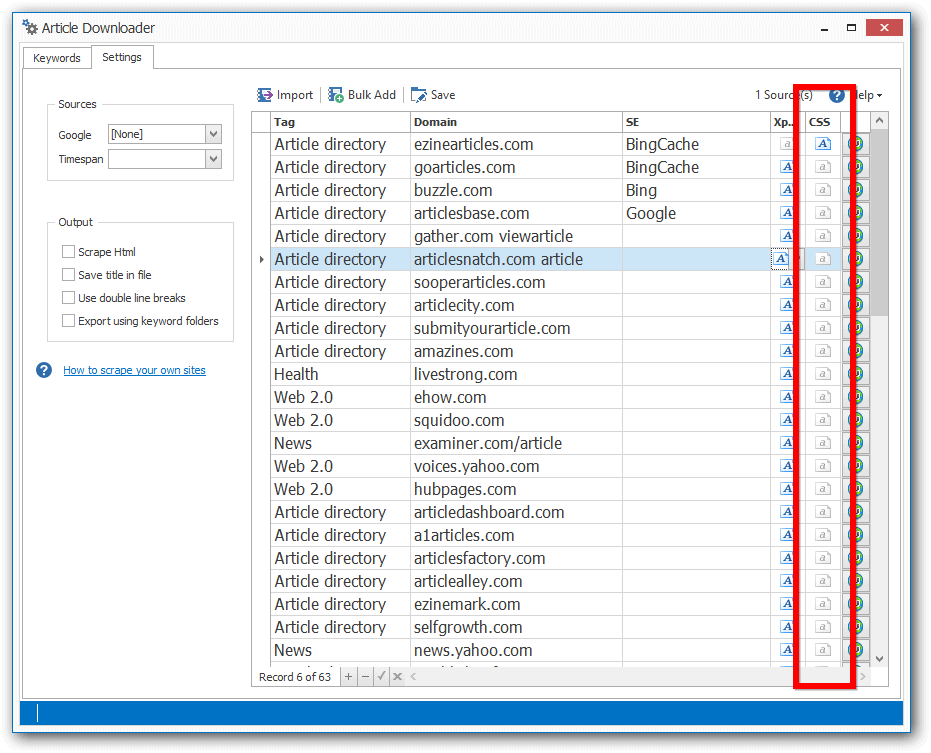
Task: Sort by the Tag column header
Action: click(x=340, y=122)
